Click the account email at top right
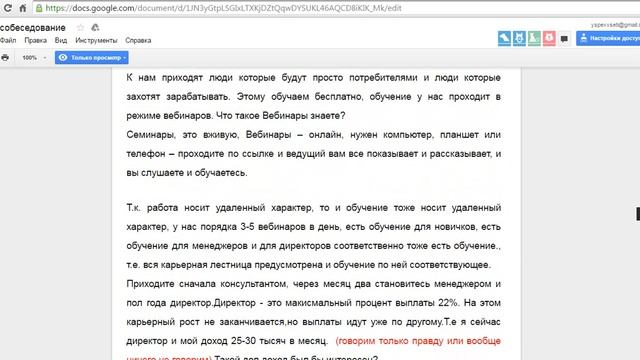The height and width of the screenshot is (360, 640). [615, 25]
